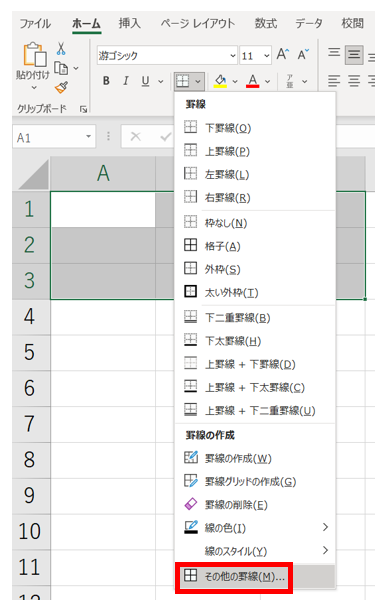The height and width of the screenshot is (614, 375).
Task: Click the Name Box showing A1
Action: (x=54, y=137)
